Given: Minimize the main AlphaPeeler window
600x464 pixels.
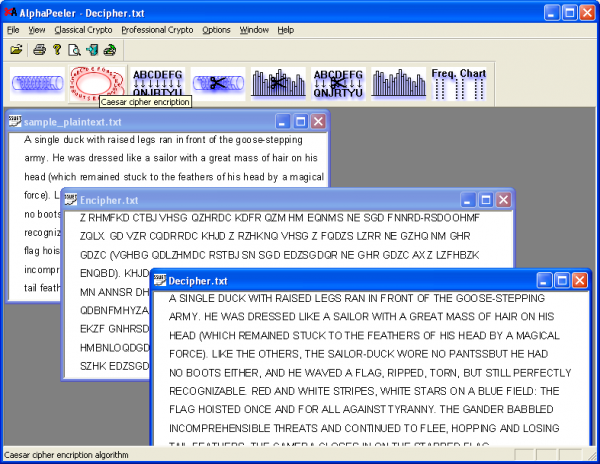Looking at the screenshot, I should pos(551,13).
